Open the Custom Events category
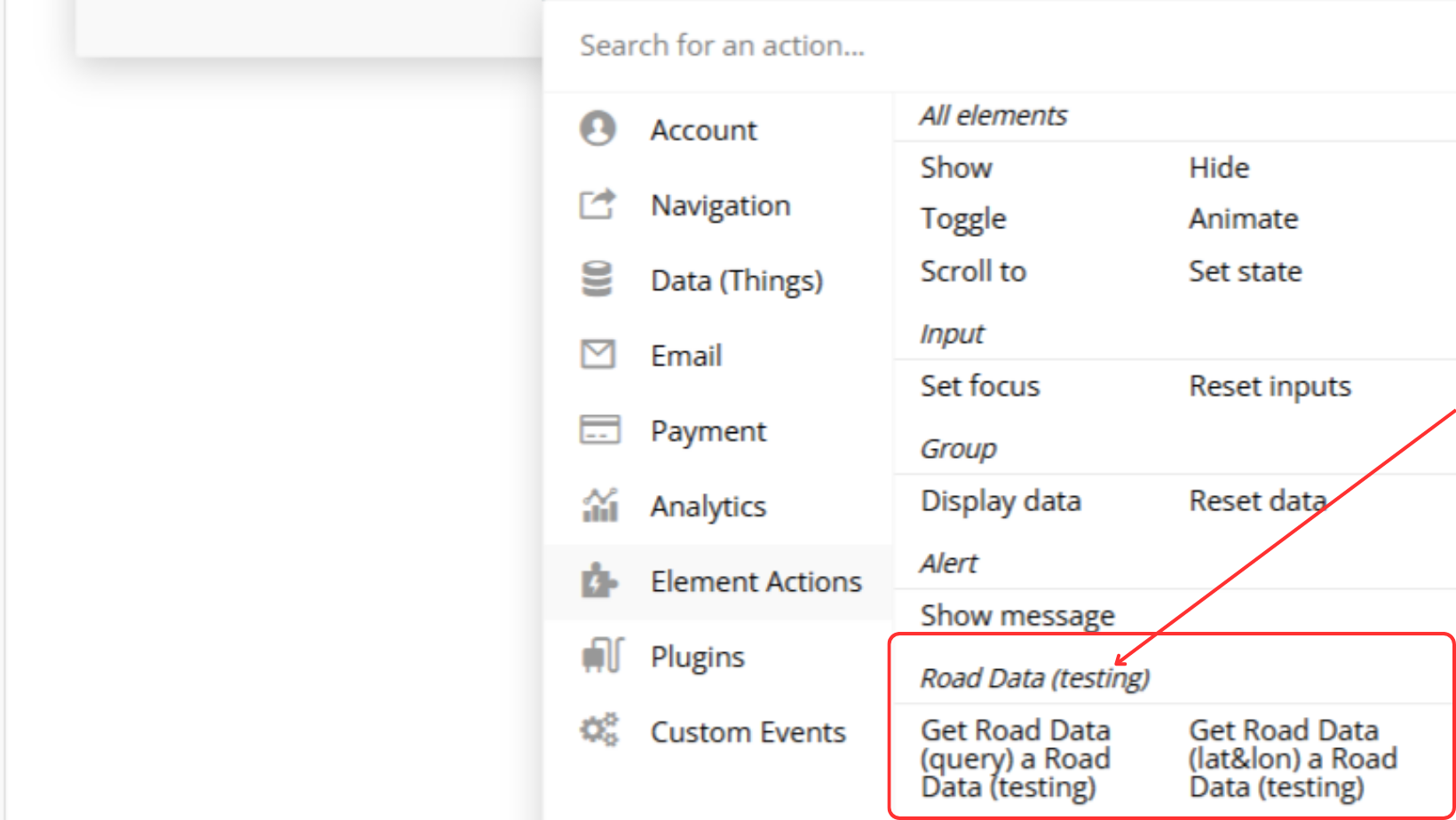Viewport: 1456px width, 820px height. point(748,732)
